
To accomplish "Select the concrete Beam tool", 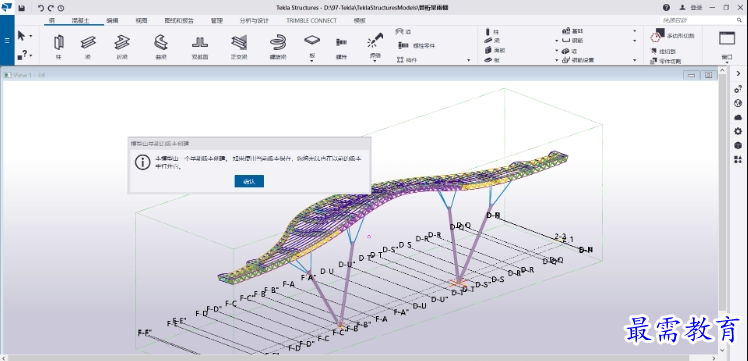I will pyautogui.click(x=492, y=41).
